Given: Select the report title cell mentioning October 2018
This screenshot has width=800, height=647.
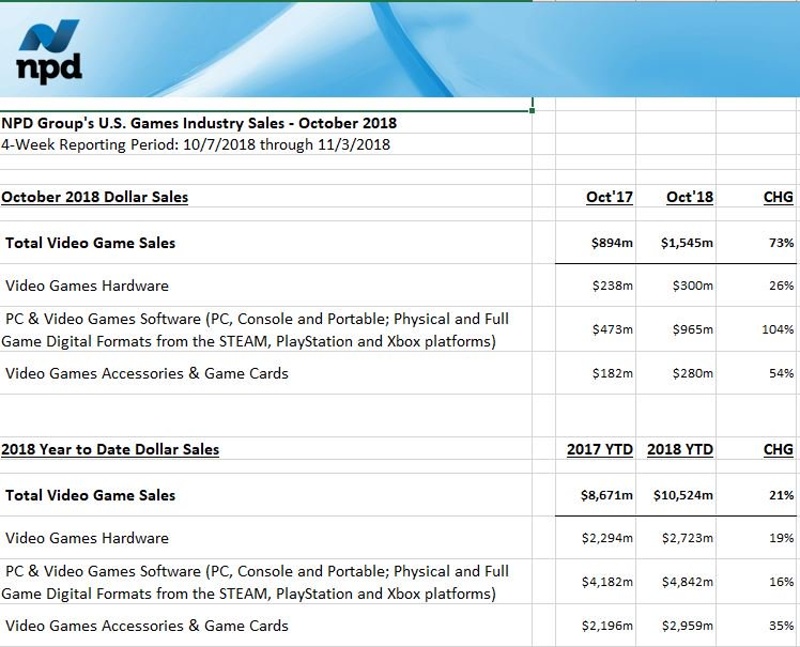Looking at the screenshot, I should click(x=199, y=123).
